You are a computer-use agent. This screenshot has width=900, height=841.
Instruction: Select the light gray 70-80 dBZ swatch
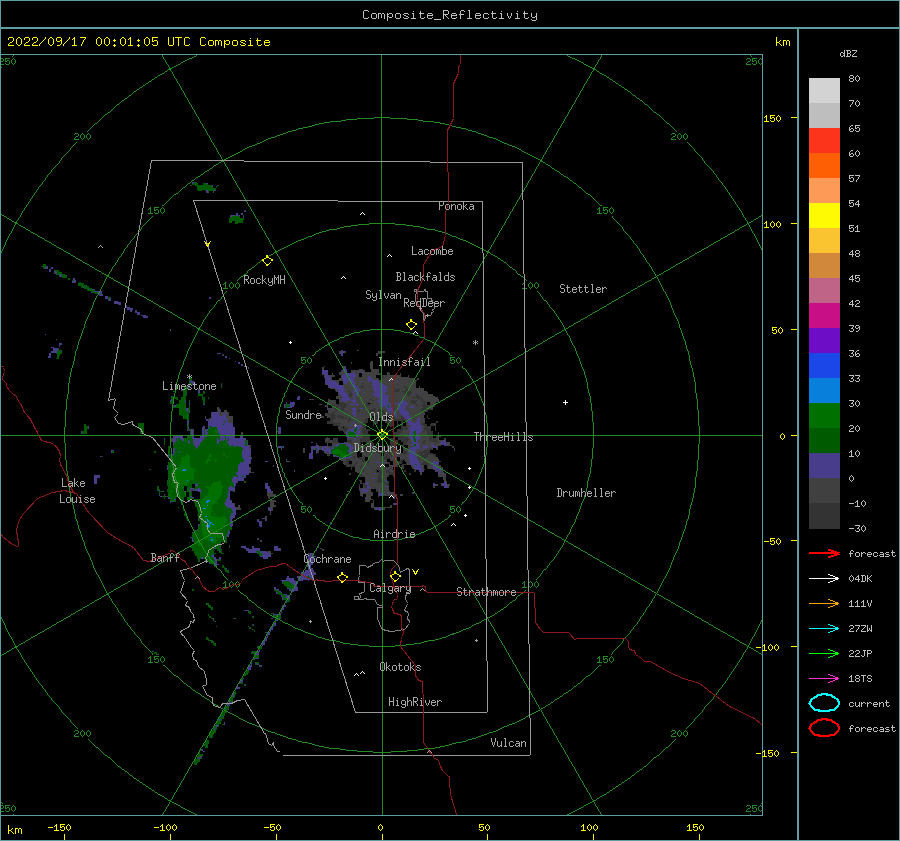[x=824, y=91]
